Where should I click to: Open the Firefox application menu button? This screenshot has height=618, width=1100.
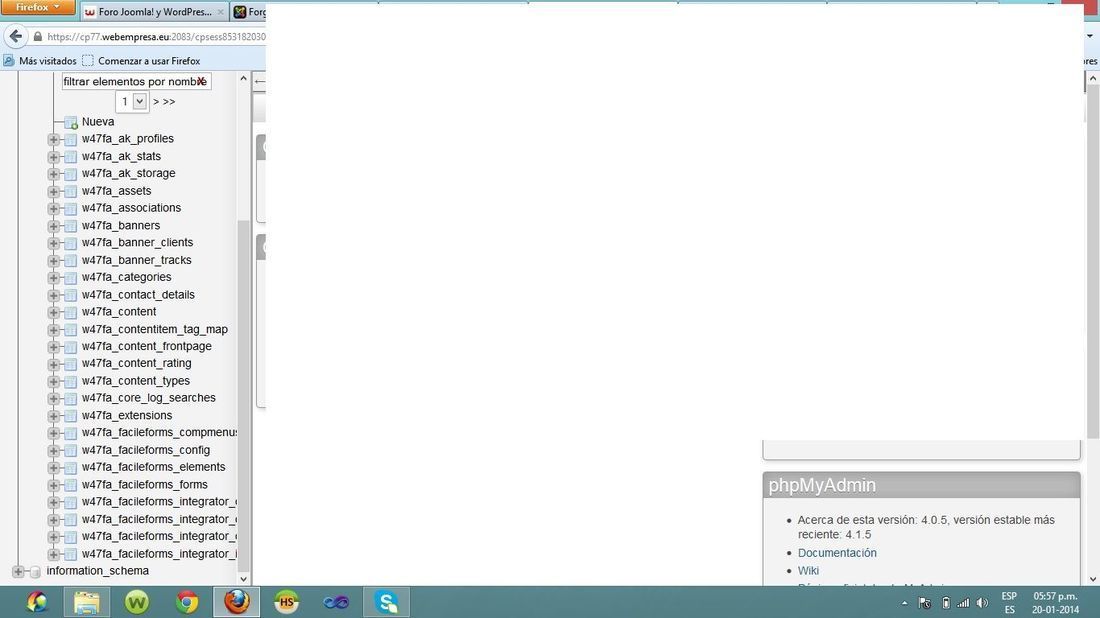click(x=38, y=8)
